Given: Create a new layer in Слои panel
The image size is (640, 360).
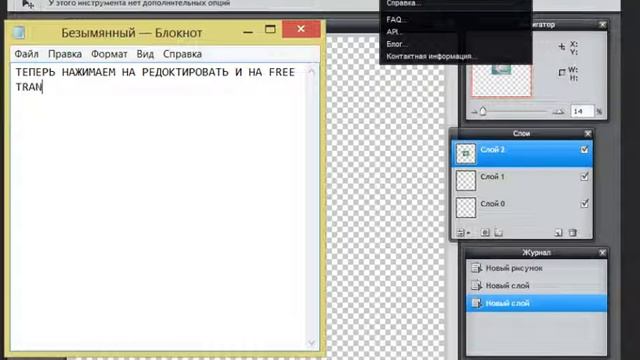Looking at the screenshot, I should coord(558,233).
